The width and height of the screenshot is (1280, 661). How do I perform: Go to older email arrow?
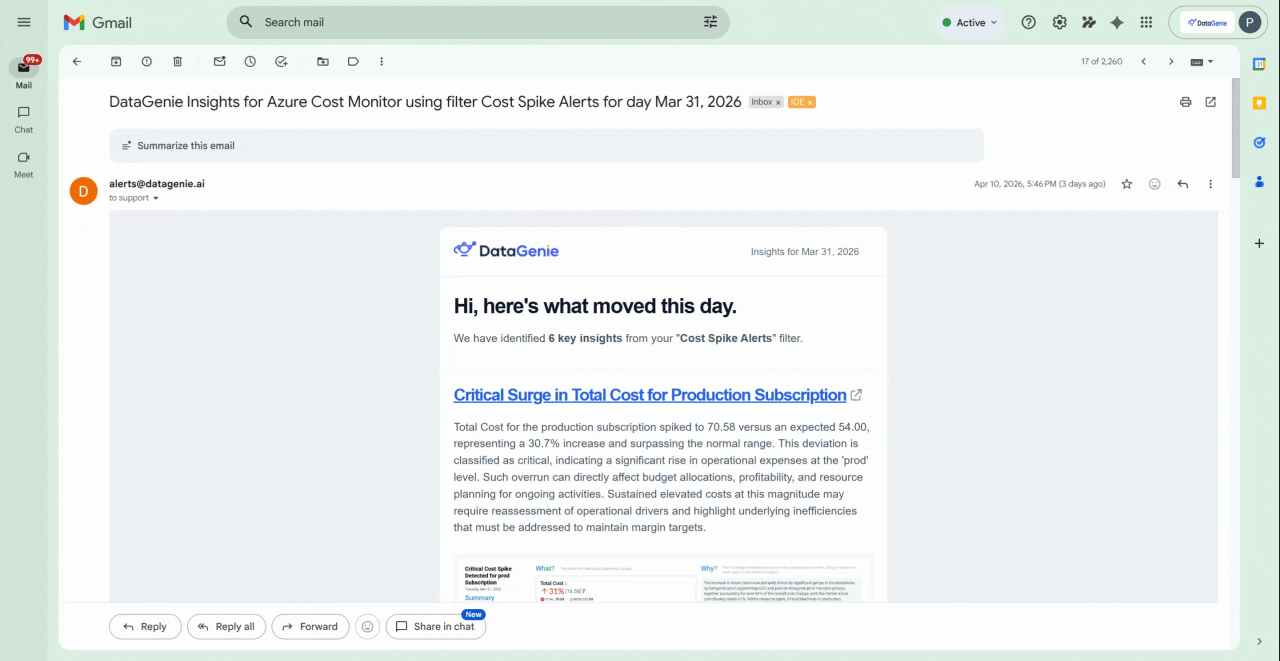coord(1171,61)
